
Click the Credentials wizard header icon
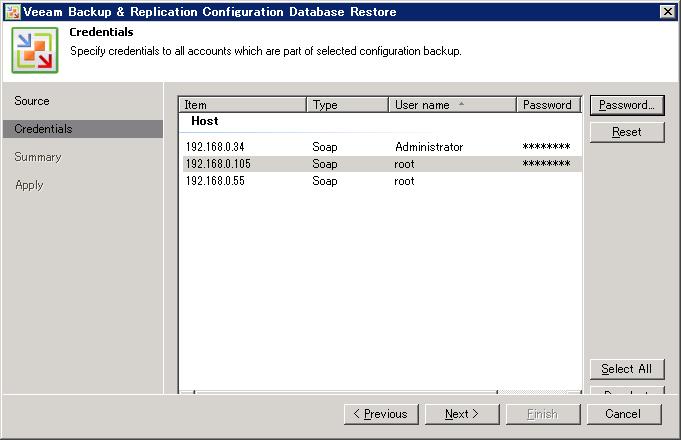(x=35, y=50)
